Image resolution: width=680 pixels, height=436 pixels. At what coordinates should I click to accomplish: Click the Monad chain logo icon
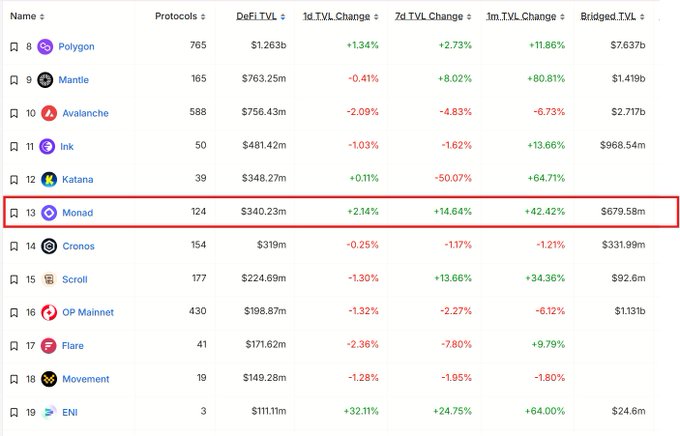click(48, 213)
